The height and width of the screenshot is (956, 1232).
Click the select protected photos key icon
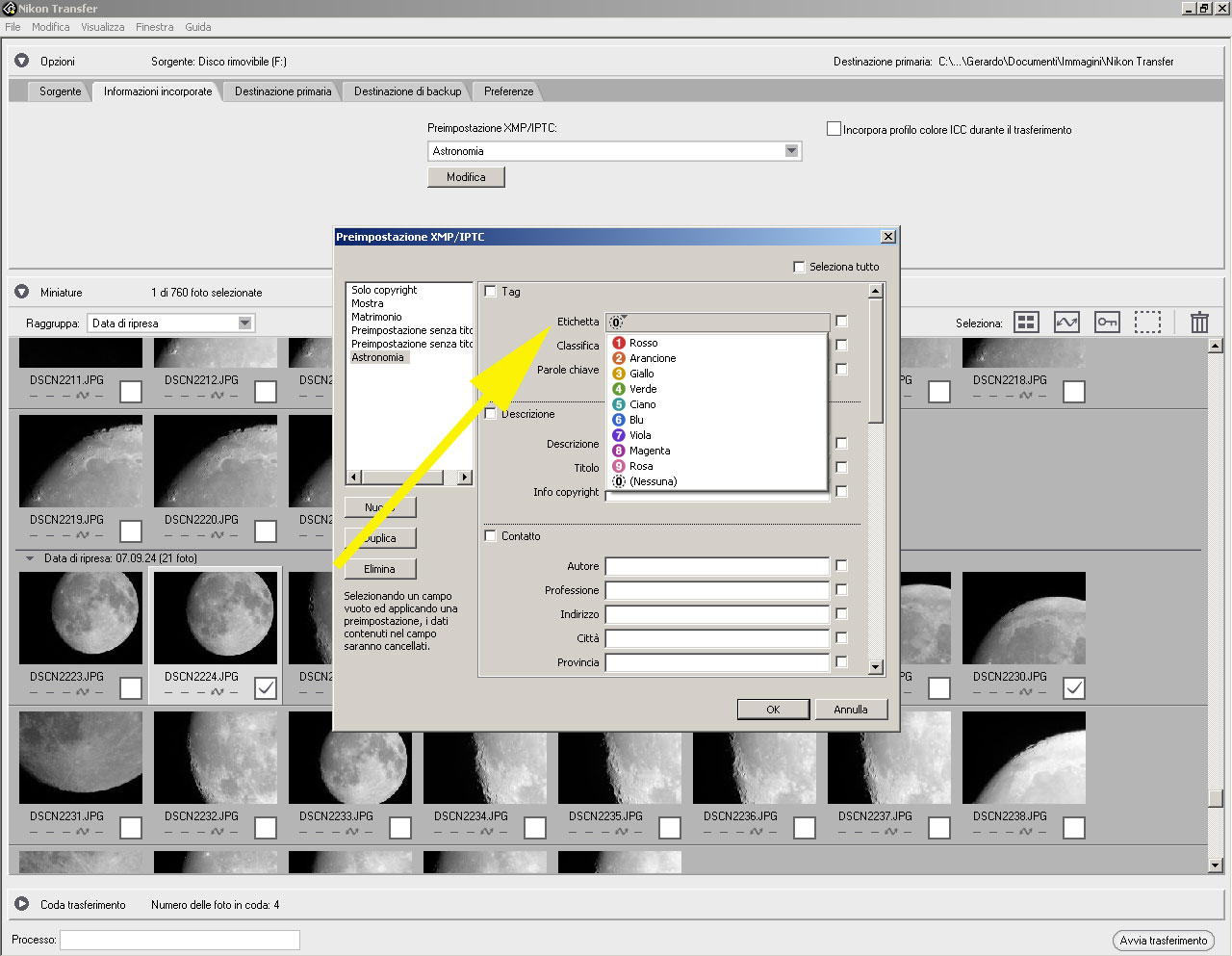coord(1107,323)
